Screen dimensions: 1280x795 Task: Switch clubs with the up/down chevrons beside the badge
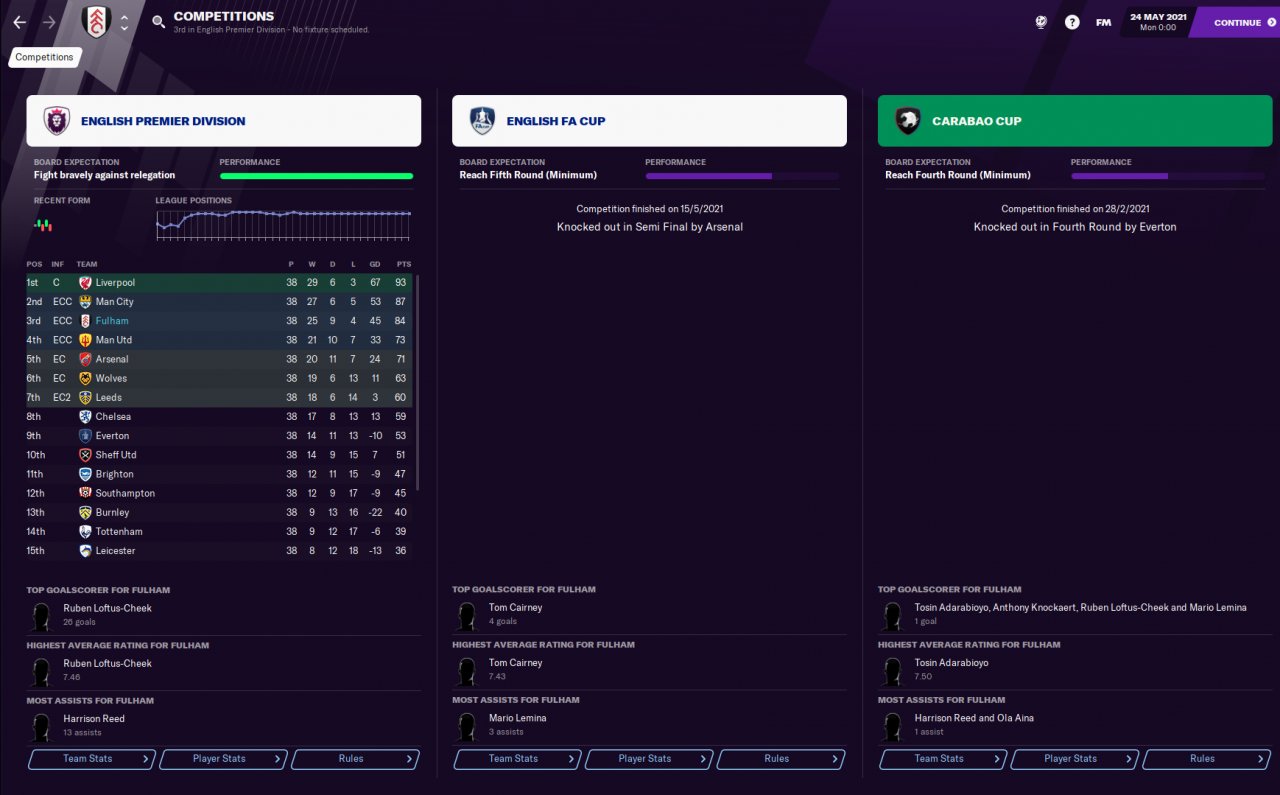click(124, 22)
